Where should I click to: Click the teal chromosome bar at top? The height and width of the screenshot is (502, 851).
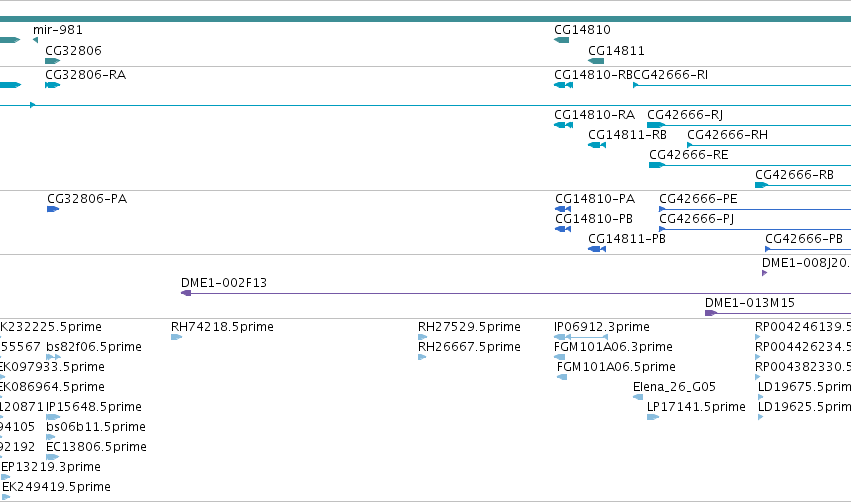426,19
